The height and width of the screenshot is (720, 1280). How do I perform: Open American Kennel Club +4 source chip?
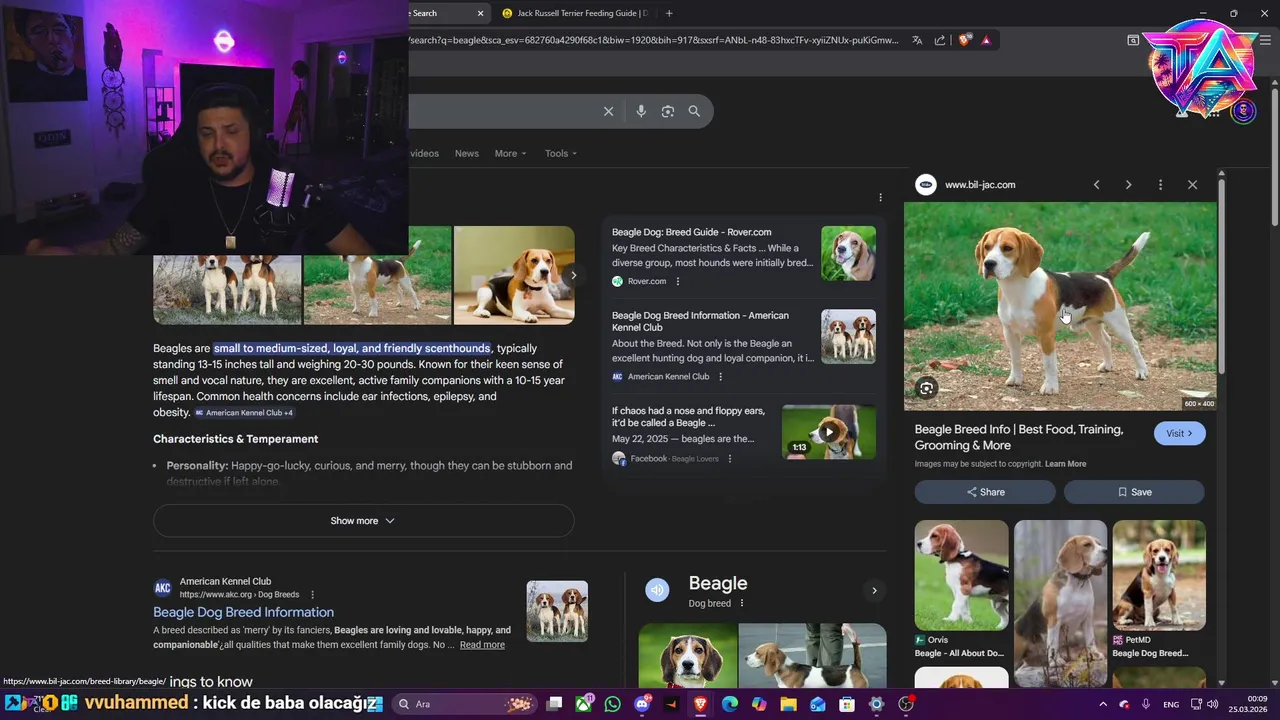tap(244, 412)
